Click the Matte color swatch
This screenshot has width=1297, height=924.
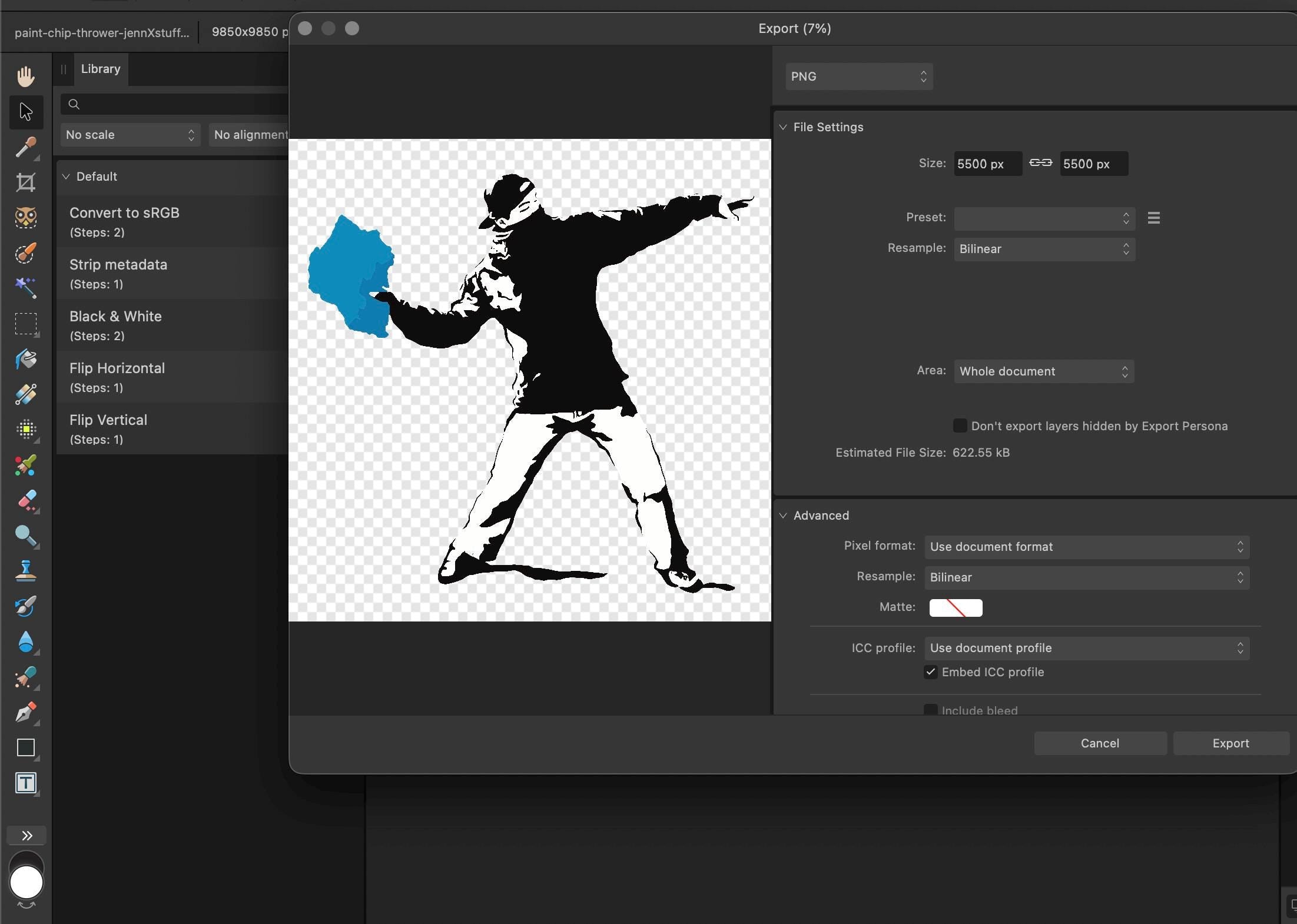pos(956,607)
